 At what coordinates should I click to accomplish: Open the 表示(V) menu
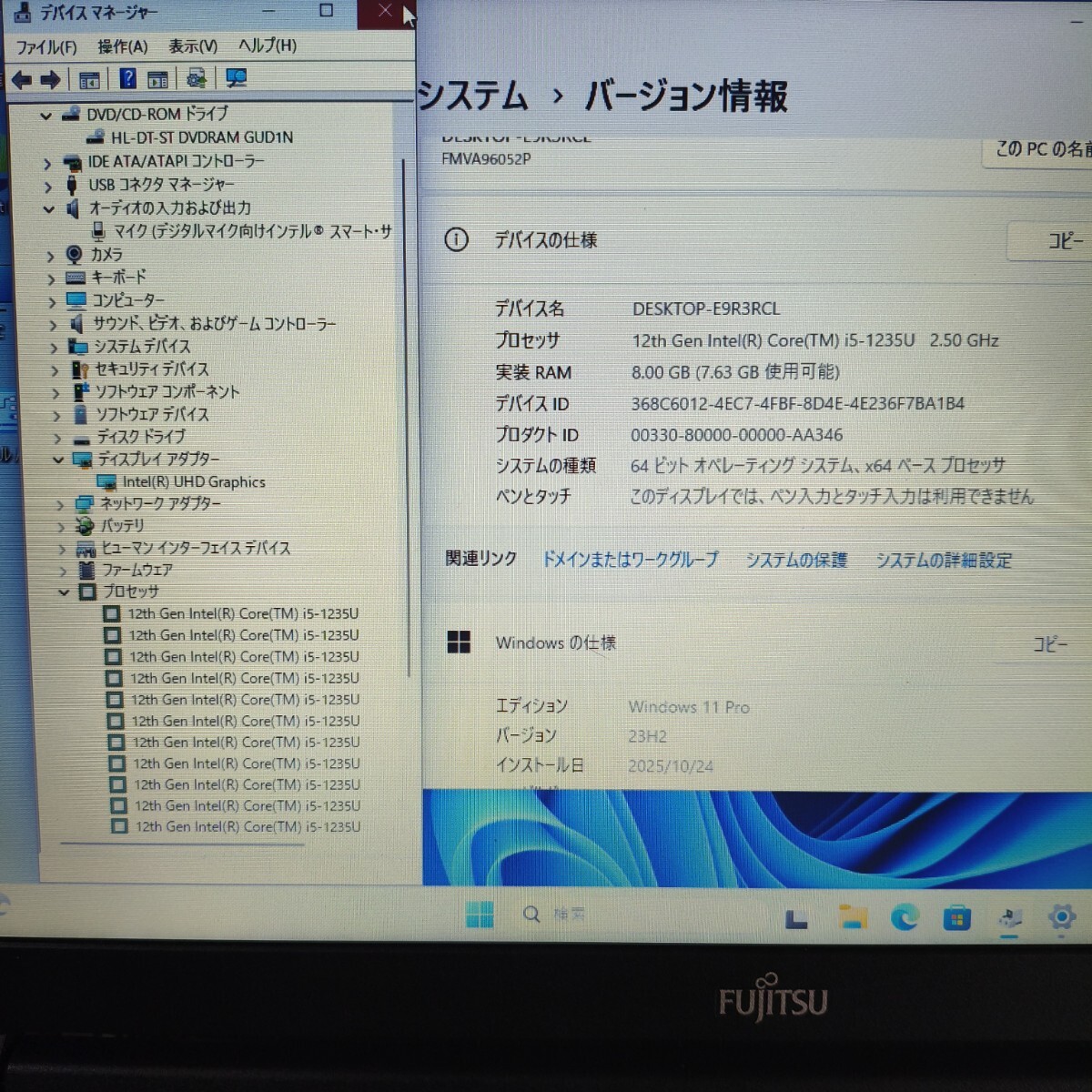pyautogui.click(x=193, y=45)
